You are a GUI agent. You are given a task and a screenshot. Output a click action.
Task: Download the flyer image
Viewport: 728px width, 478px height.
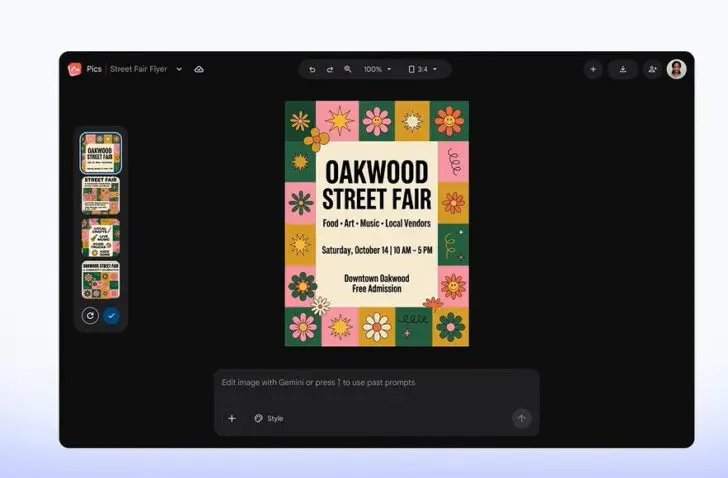pyautogui.click(x=623, y=69)
